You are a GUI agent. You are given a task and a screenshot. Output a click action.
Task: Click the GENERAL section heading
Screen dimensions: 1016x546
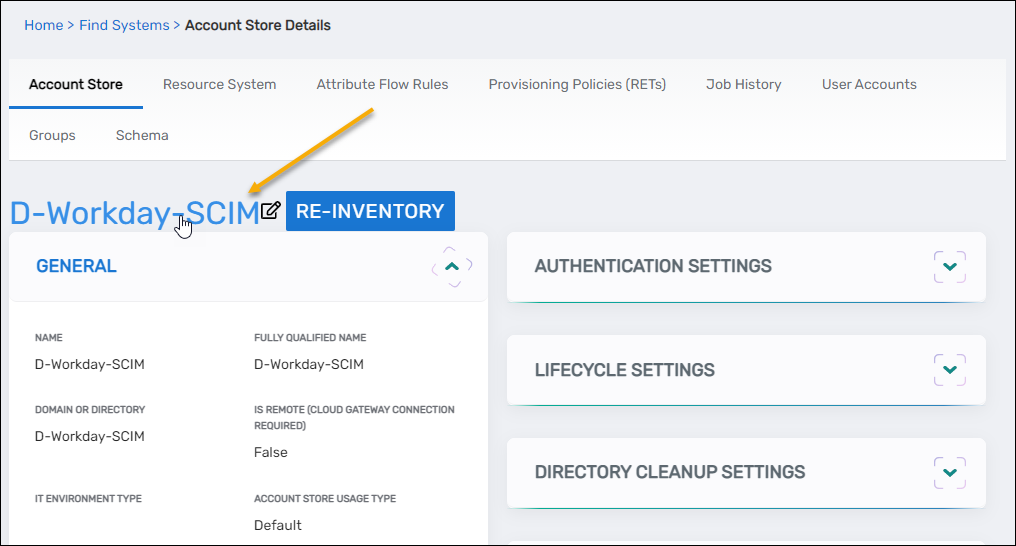click(76, 266)
